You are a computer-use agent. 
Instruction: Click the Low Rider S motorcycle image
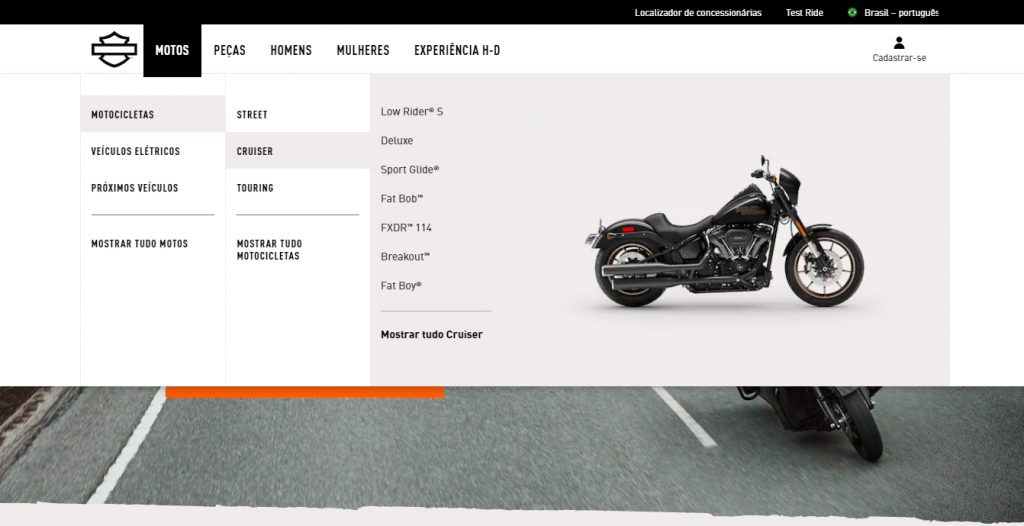pyautogui.click(x=724, y=232)
